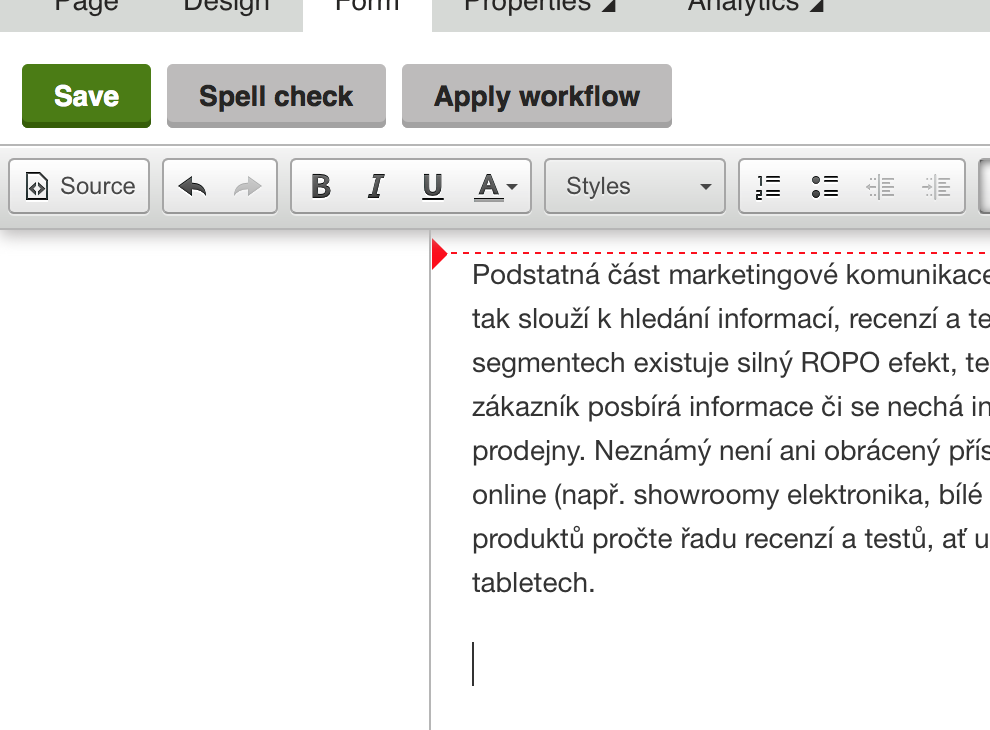Click the decrease indent icon
This screenshot has height=730, width=990.
[880, 186]
